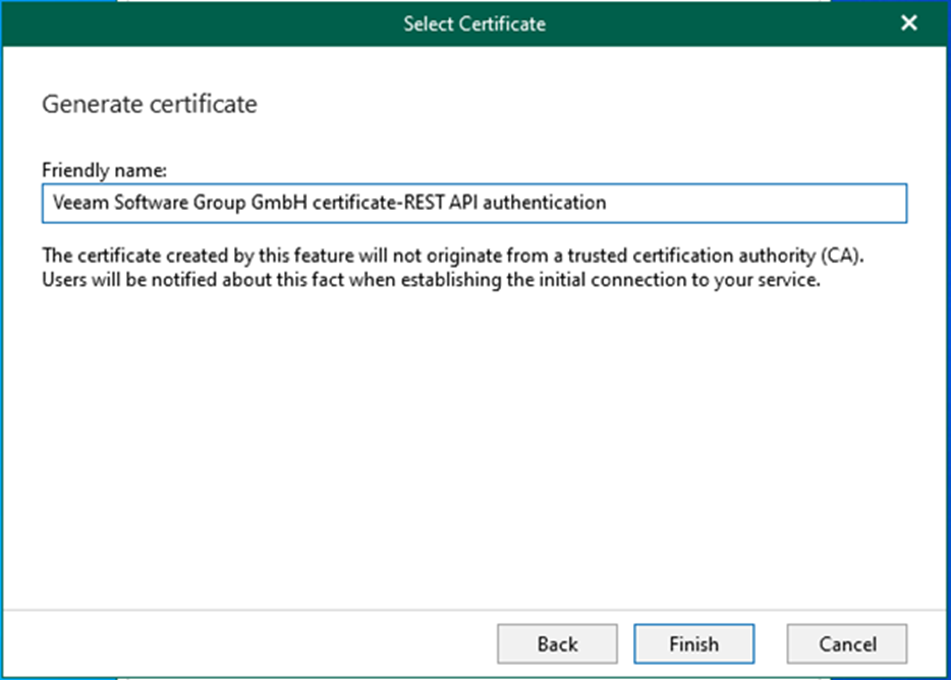The height and width of the screenshot is (680, 951).
Task: Click the 'Generate certificate' heading
Action: [x=150, y=104]
